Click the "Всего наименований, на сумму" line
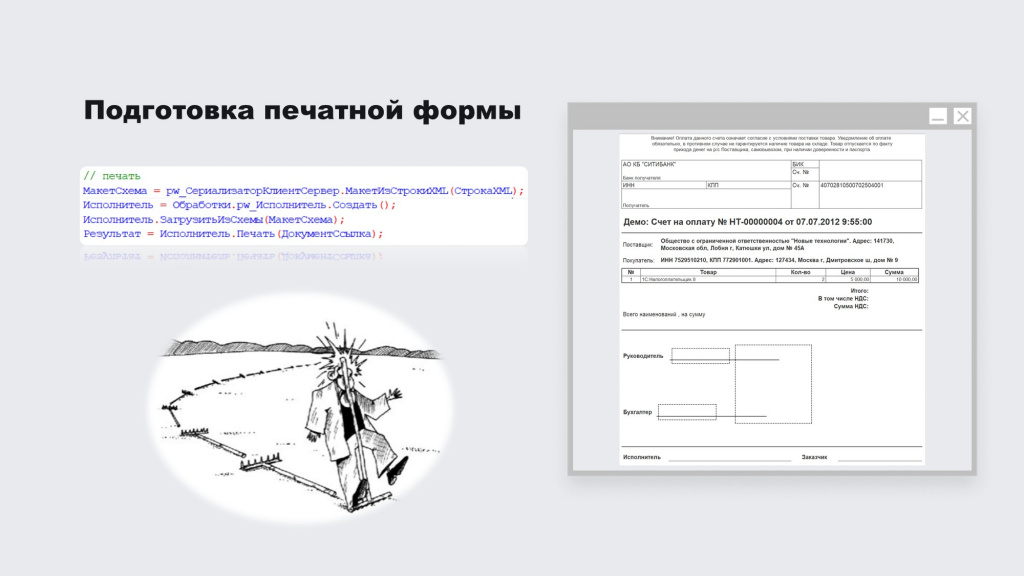The width and height of the screenshot is (1024, 576). click(x=664, y=314)
